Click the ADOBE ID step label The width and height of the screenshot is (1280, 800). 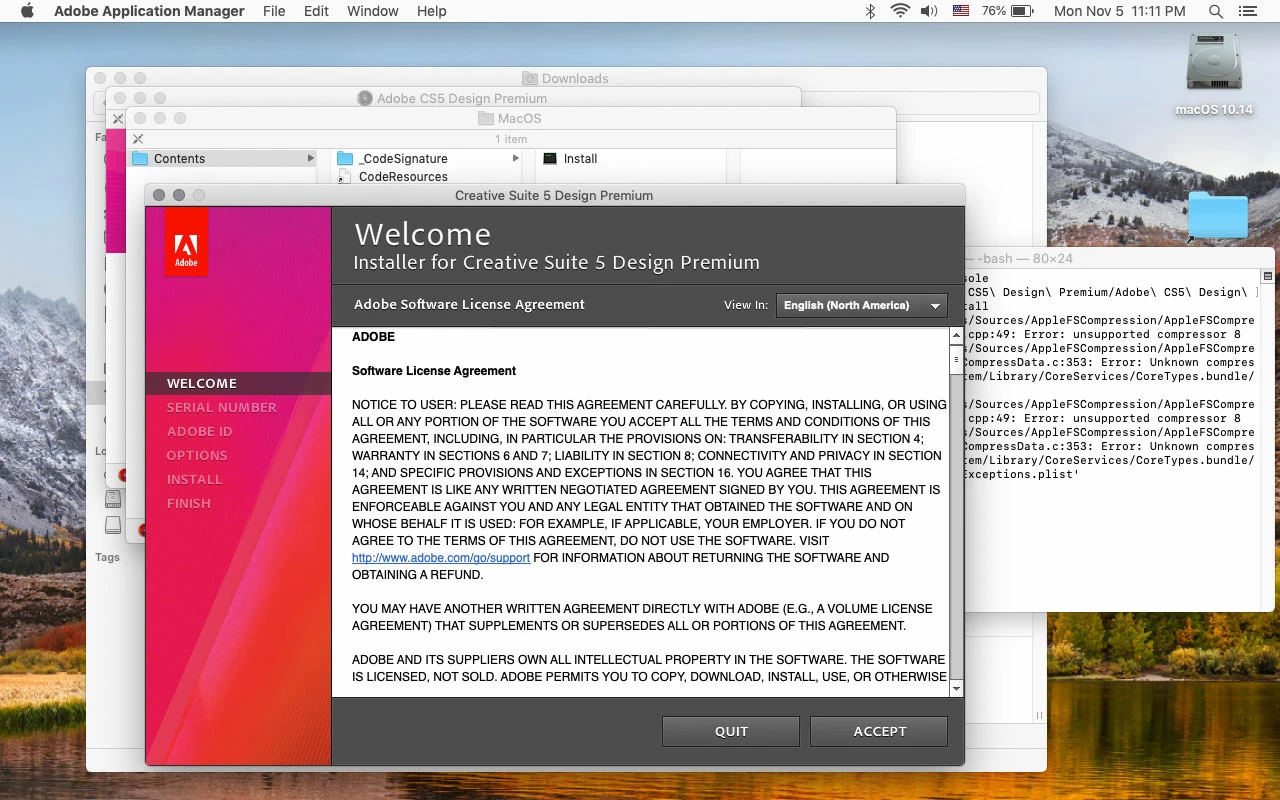(200, 431)
